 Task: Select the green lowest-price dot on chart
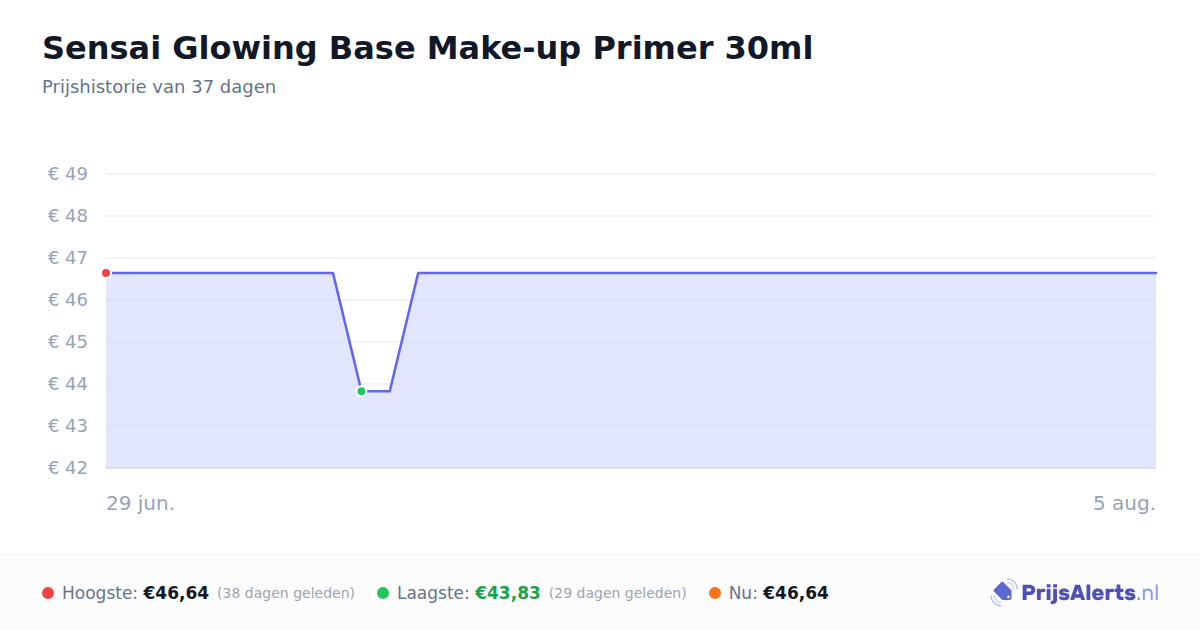361,391
